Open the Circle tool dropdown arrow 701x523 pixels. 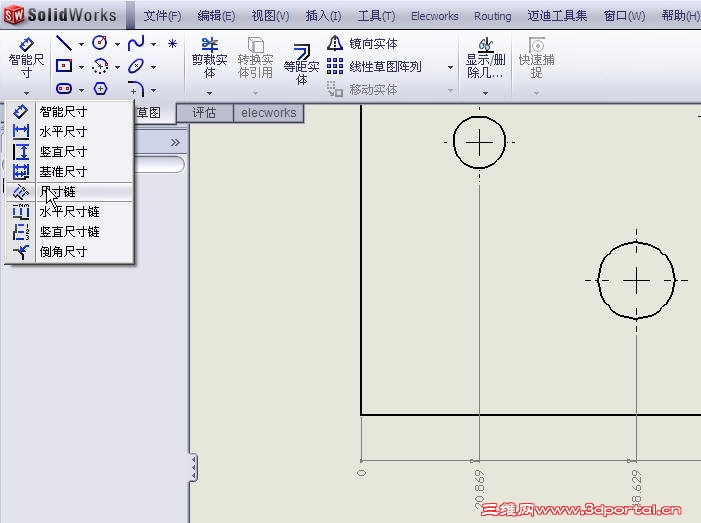tap(118, 44)
